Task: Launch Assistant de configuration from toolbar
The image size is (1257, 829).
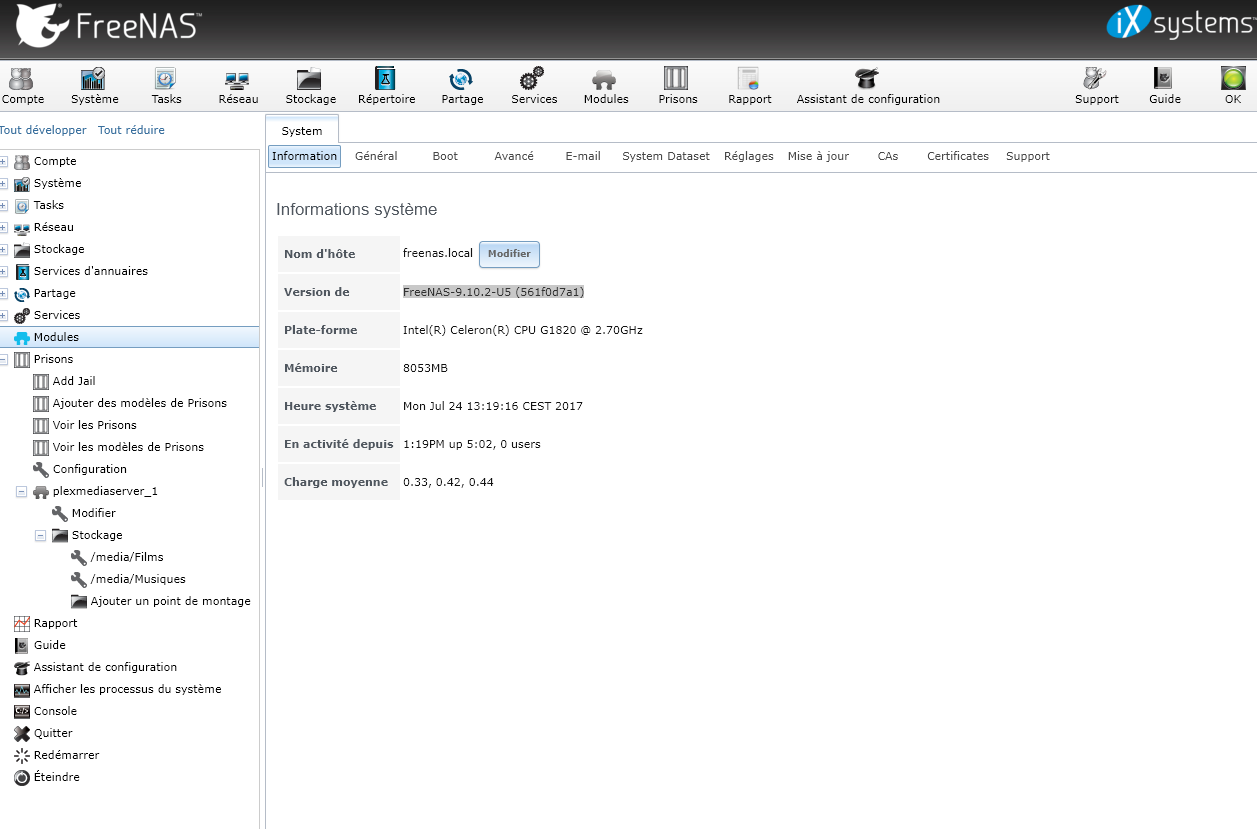Action: [x=867, y=86]
